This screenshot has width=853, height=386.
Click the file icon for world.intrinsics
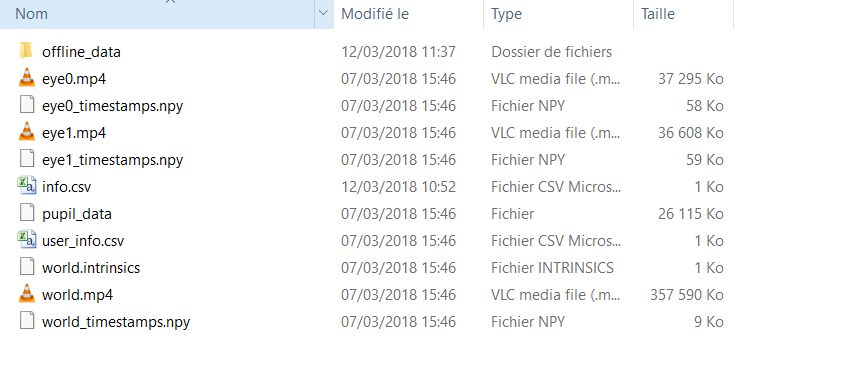(x=27, y=267)
